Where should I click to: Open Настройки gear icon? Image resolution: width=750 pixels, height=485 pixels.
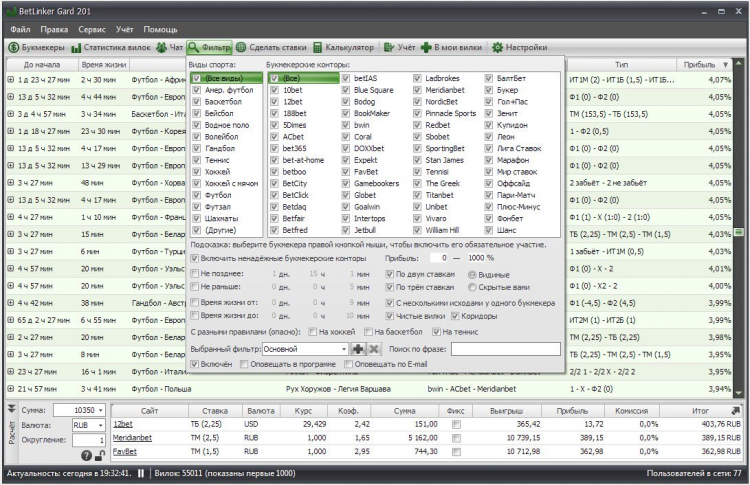497,47
